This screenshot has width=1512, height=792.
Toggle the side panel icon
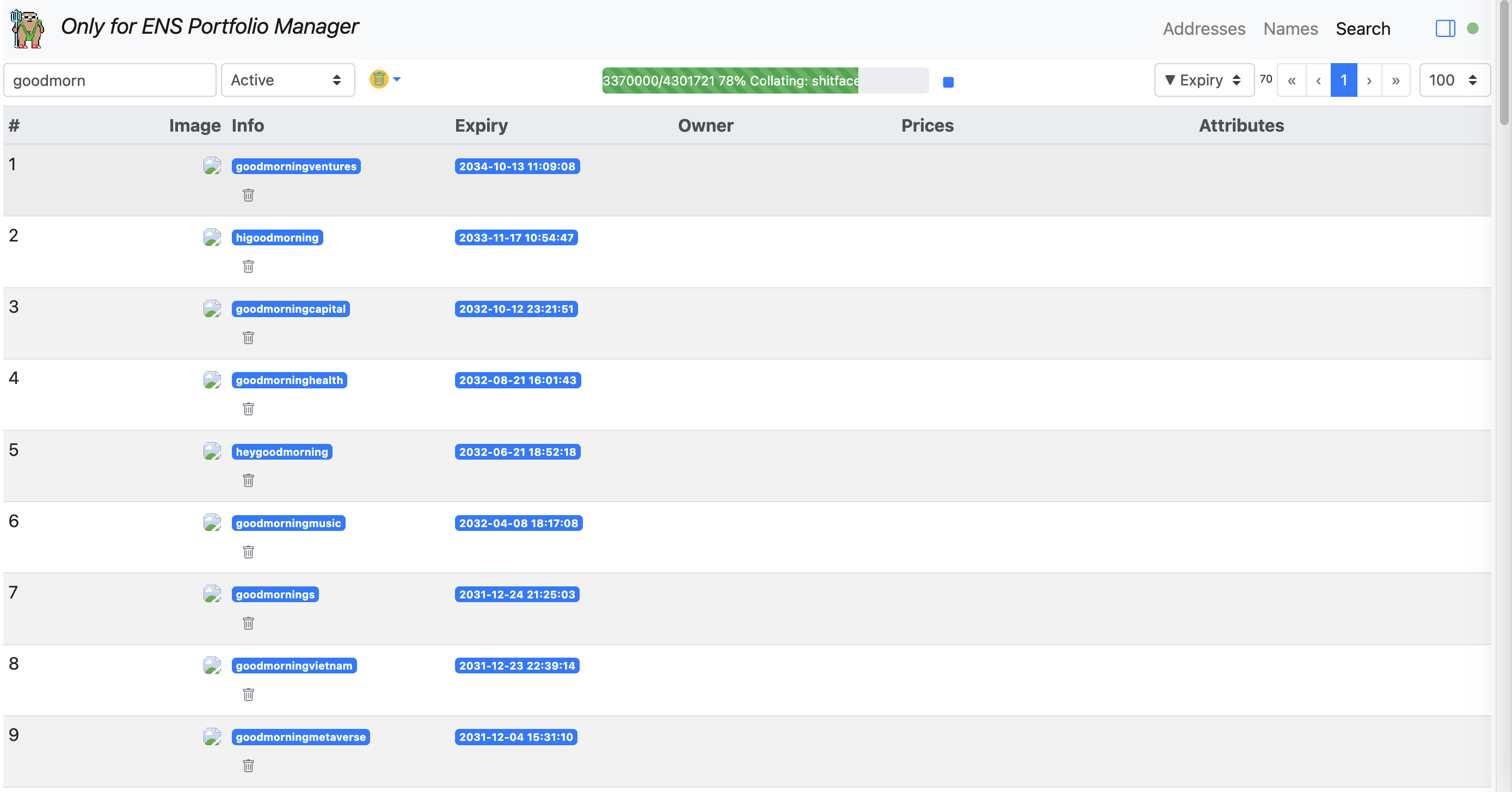1445,28
